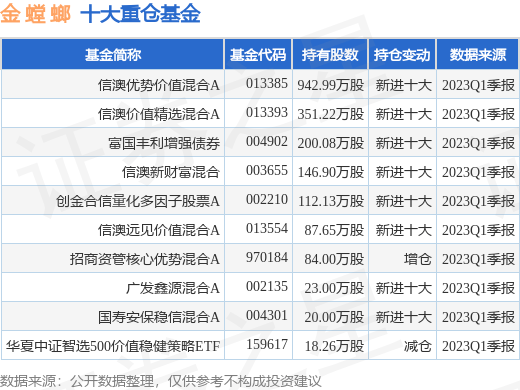Select 招商资管核心优势混合A fund name
The image size is (520, 390).
click(145, 259)
